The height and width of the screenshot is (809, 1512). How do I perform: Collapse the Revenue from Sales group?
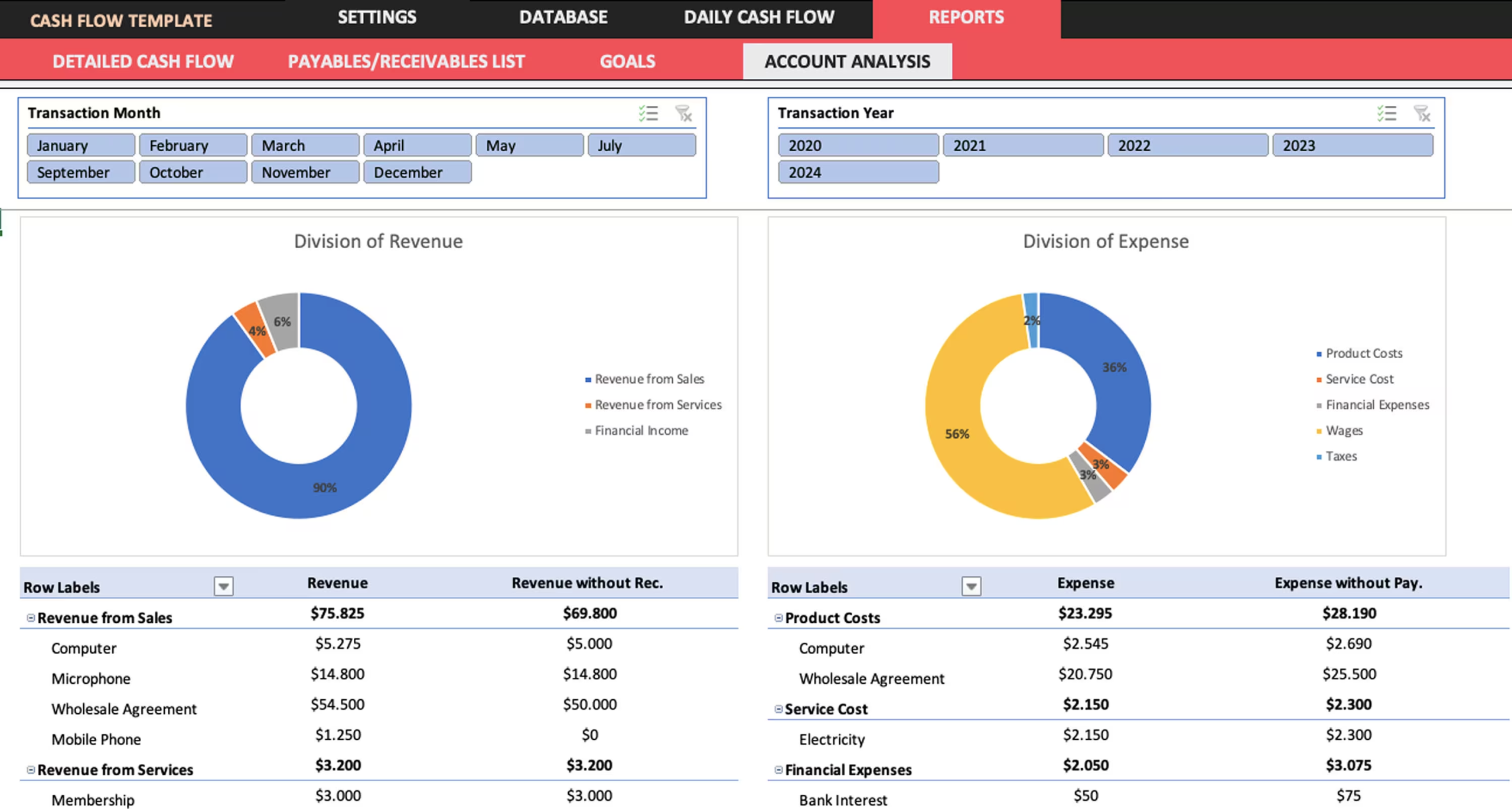click(31, 618)
